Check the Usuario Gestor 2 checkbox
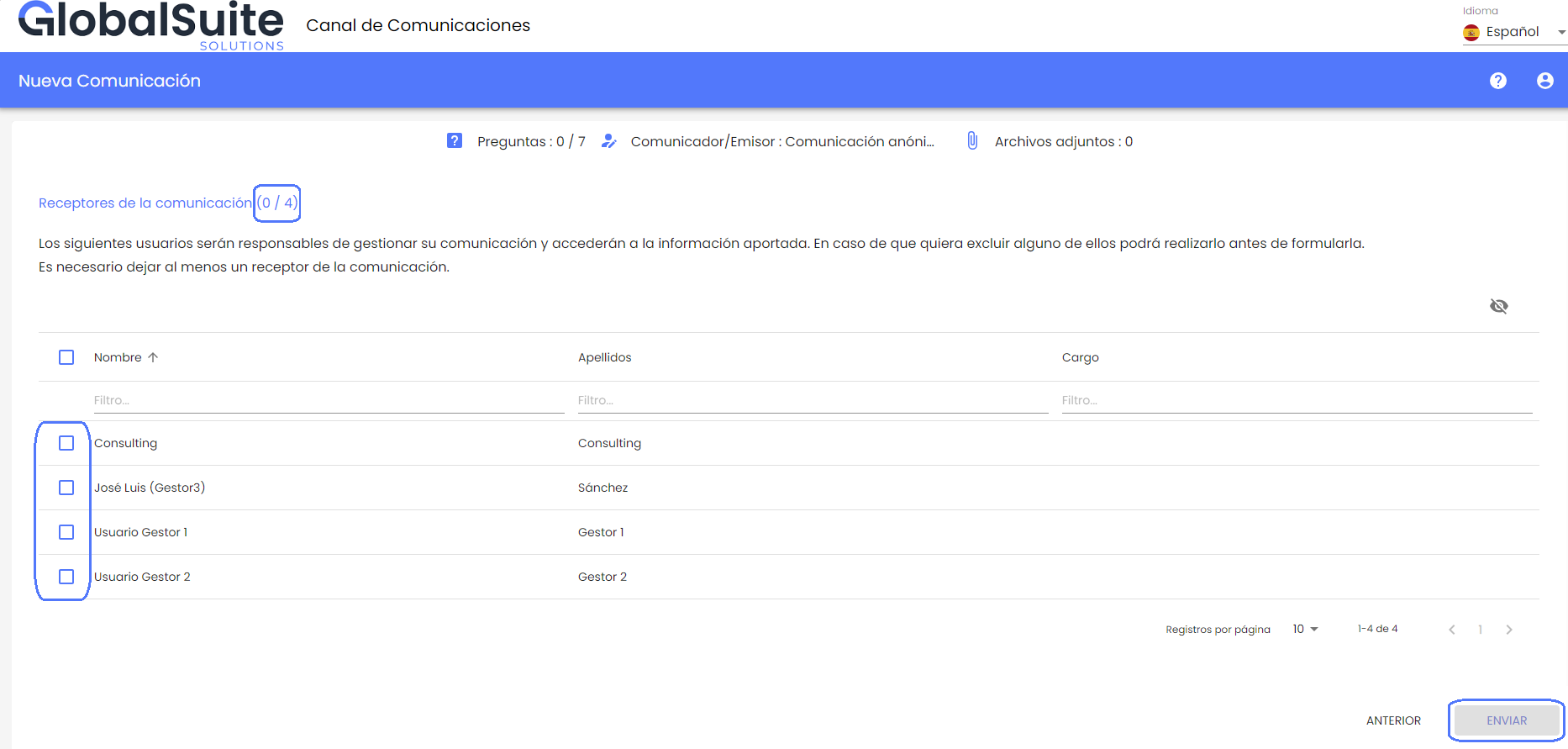This screenshot has height=749, width=1568. [66, 577]
